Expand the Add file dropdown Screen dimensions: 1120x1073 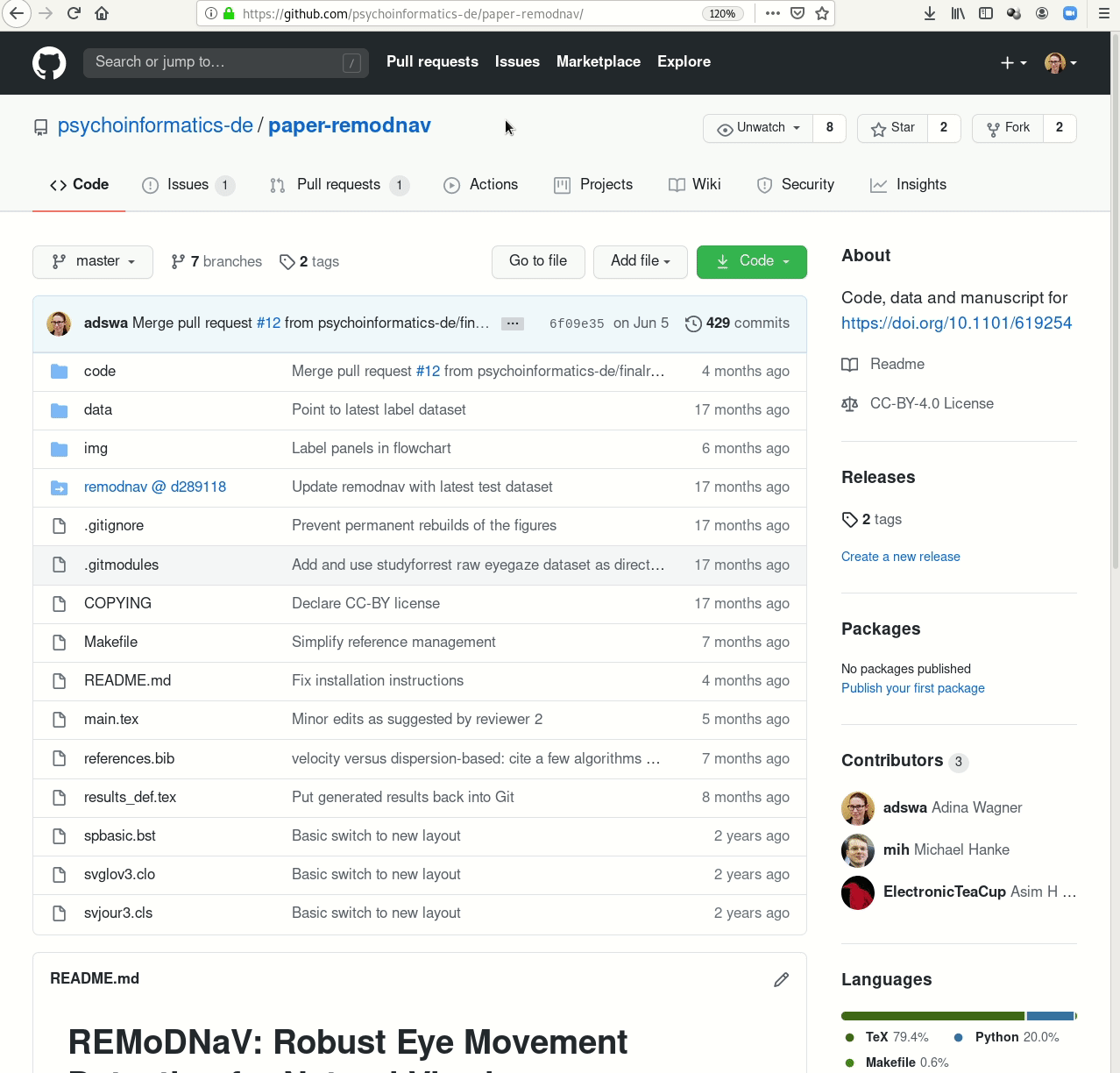(640, 261)
